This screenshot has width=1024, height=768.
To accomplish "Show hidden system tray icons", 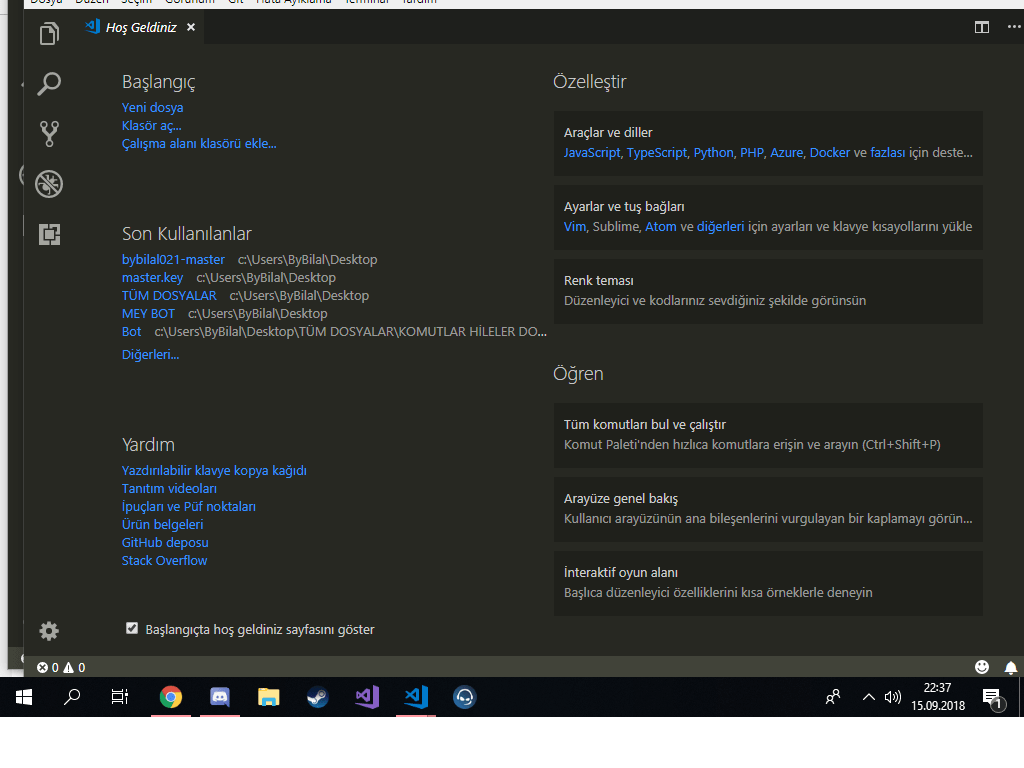I will (x=868, y=697).
